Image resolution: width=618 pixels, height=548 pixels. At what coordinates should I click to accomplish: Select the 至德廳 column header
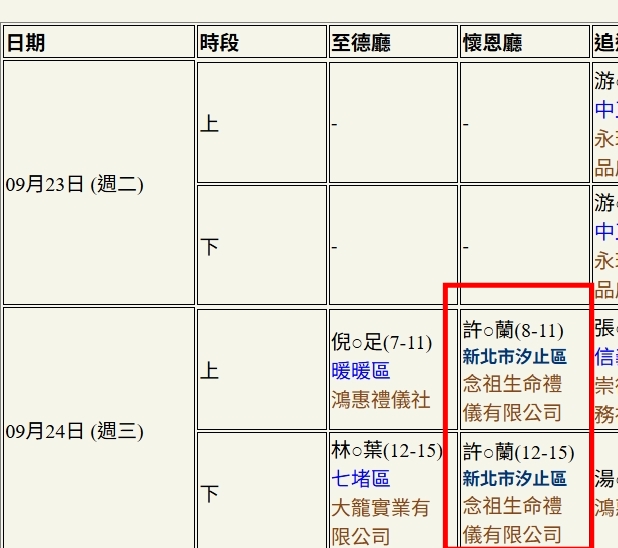(360, 43)
